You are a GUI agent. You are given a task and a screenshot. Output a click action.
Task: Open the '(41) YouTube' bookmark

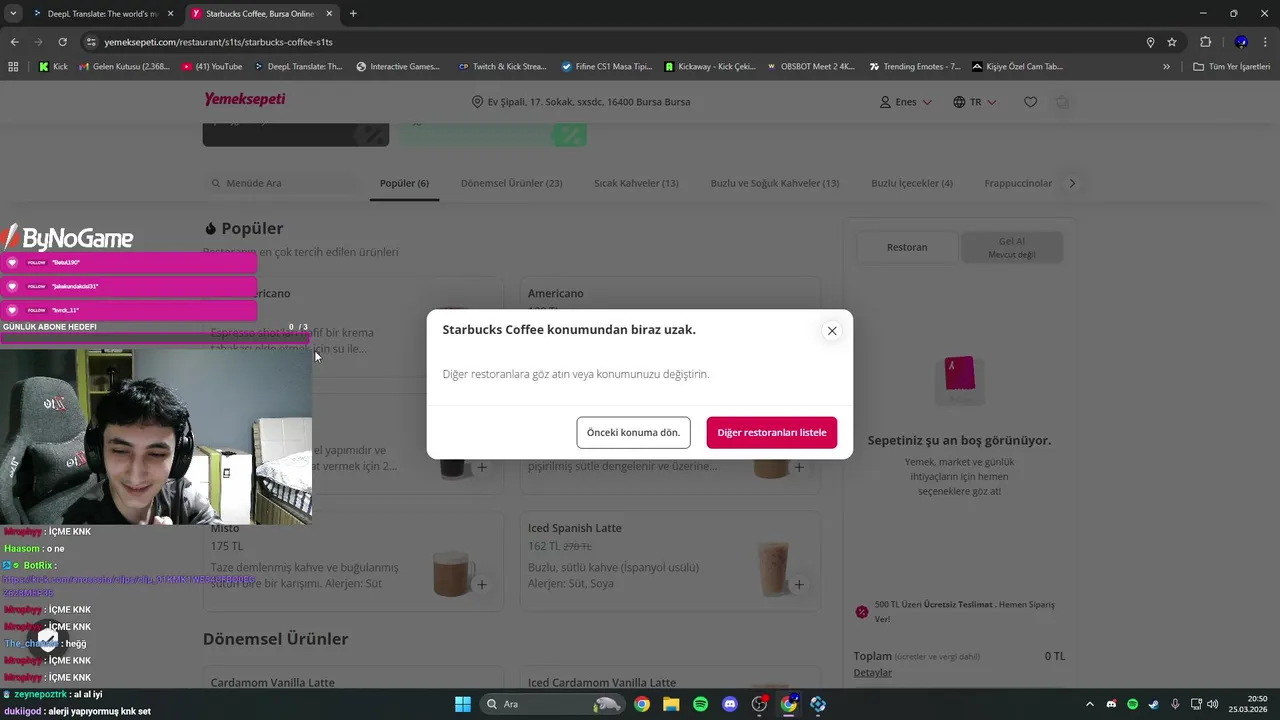coord(212,67)
